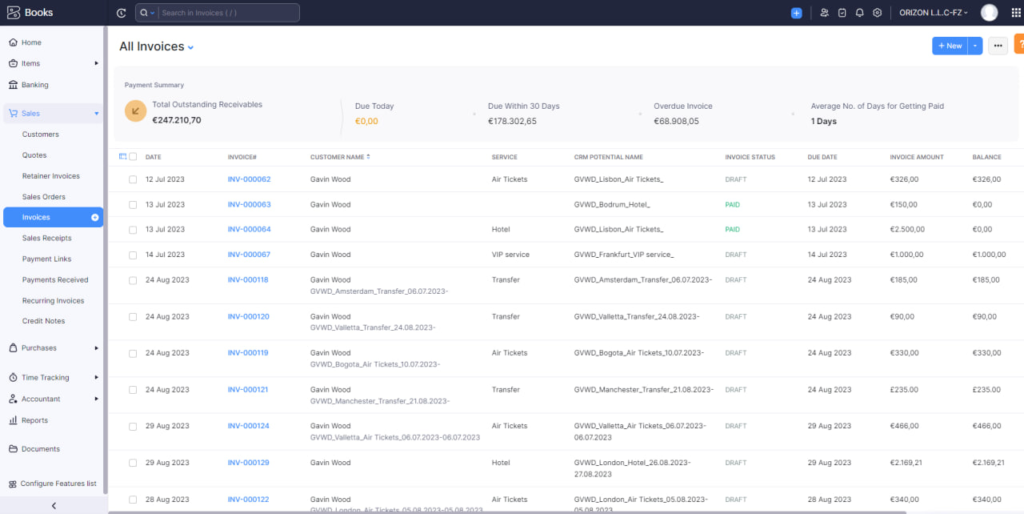Open the dropdown arrow next to New button
1024x514 pixels.
(x=975, y=46)
